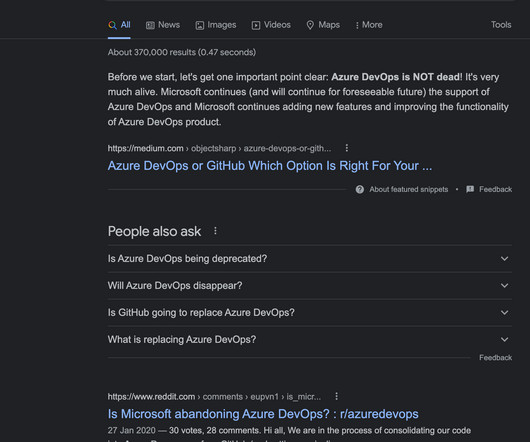530x442 pixels.
Task: Open the Videos tab
Action: pos(271,25)
